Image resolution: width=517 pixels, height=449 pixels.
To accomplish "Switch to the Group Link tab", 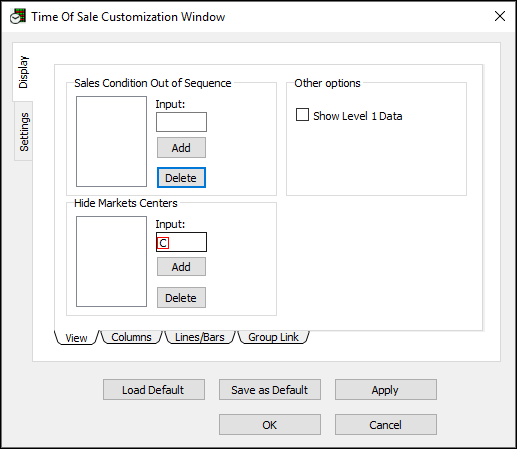I will (x=273, y=337).
